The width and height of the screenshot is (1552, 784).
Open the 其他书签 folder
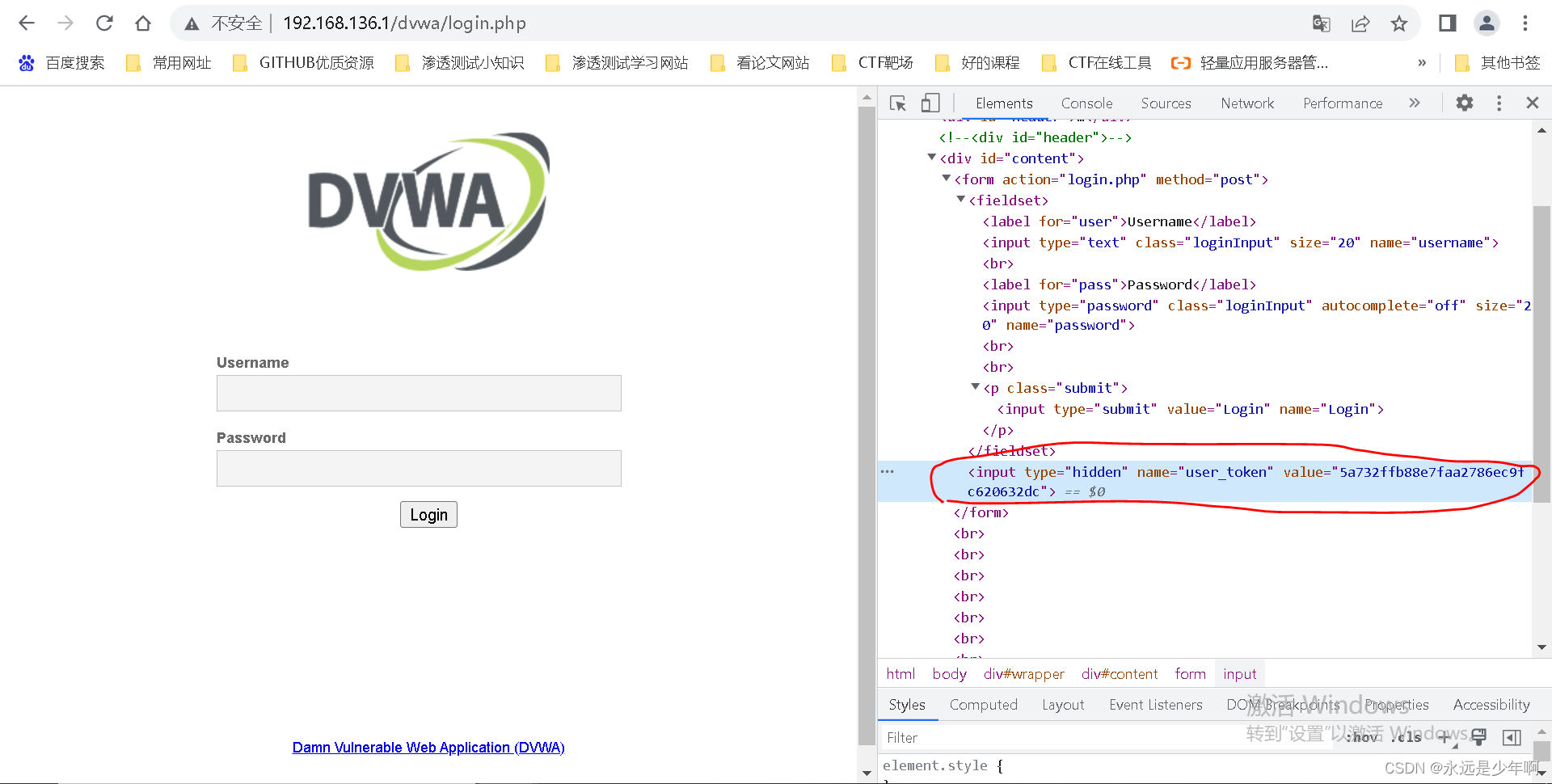1497,63
